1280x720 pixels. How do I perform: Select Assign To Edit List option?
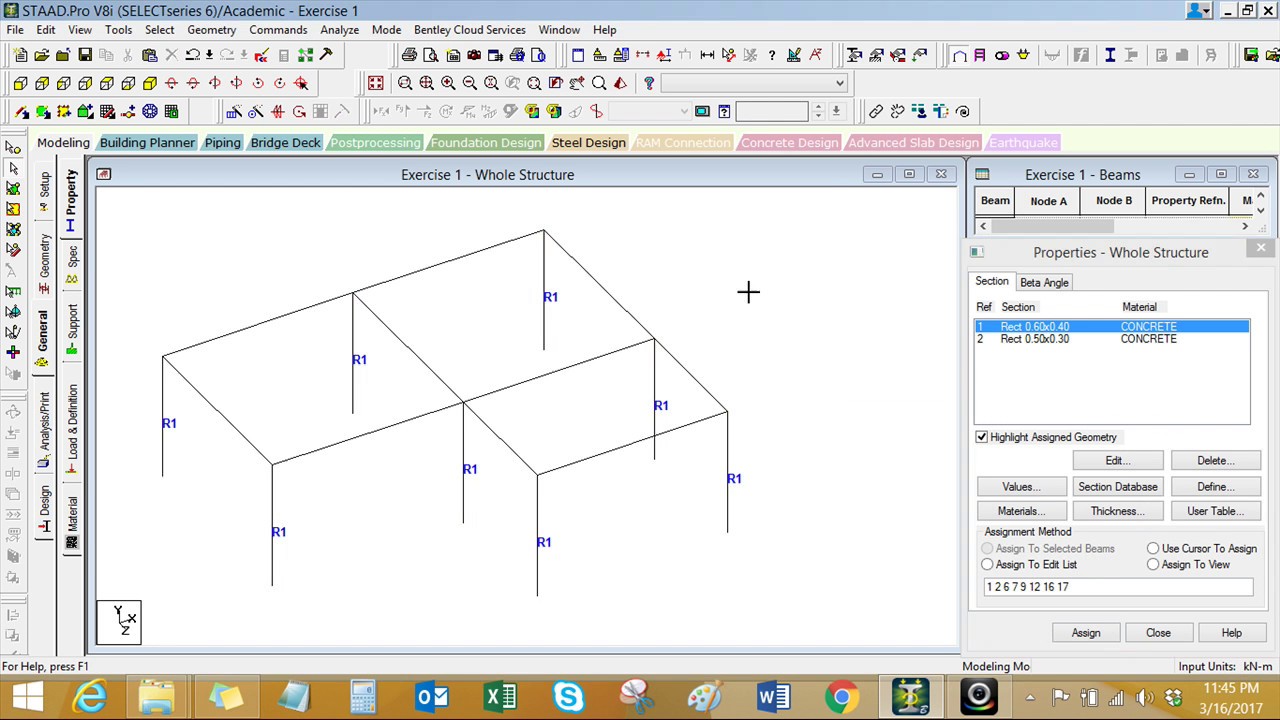(987, 564)
